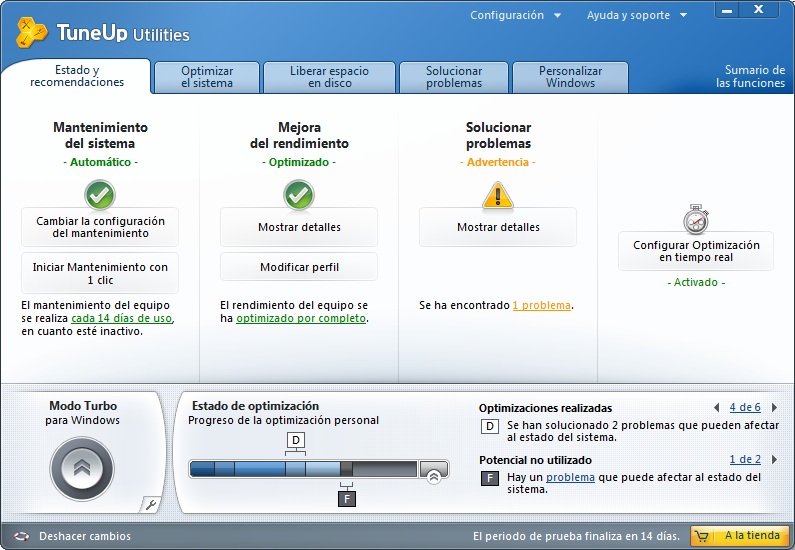The height and width of the screenshot is (550, 795).
Task: Open the problema link in Potencial no utilizado
Action: coord(570,477)
